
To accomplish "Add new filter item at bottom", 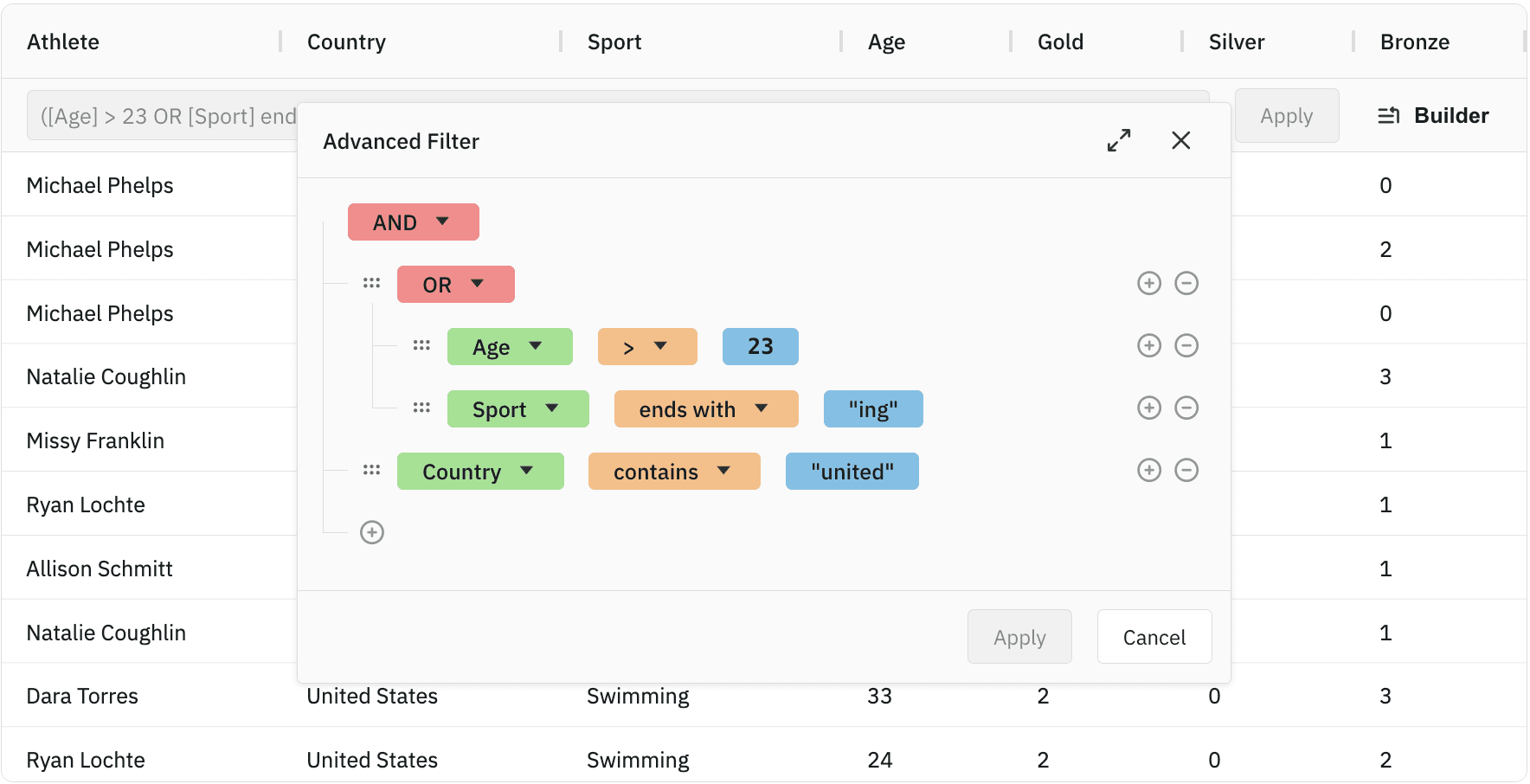I will pyautogui.click(x=372, y=532).
